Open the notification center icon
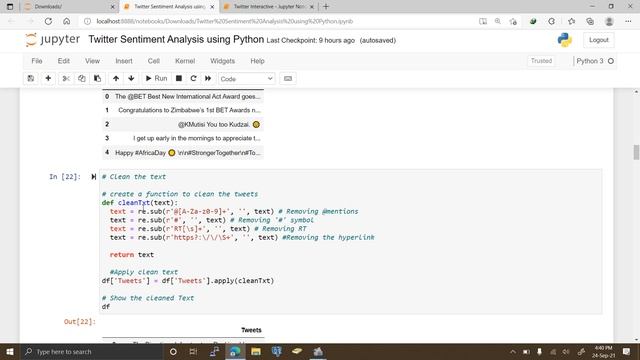Image resolution: width=640 pixels, height=360 pixels. pos(626,351)
